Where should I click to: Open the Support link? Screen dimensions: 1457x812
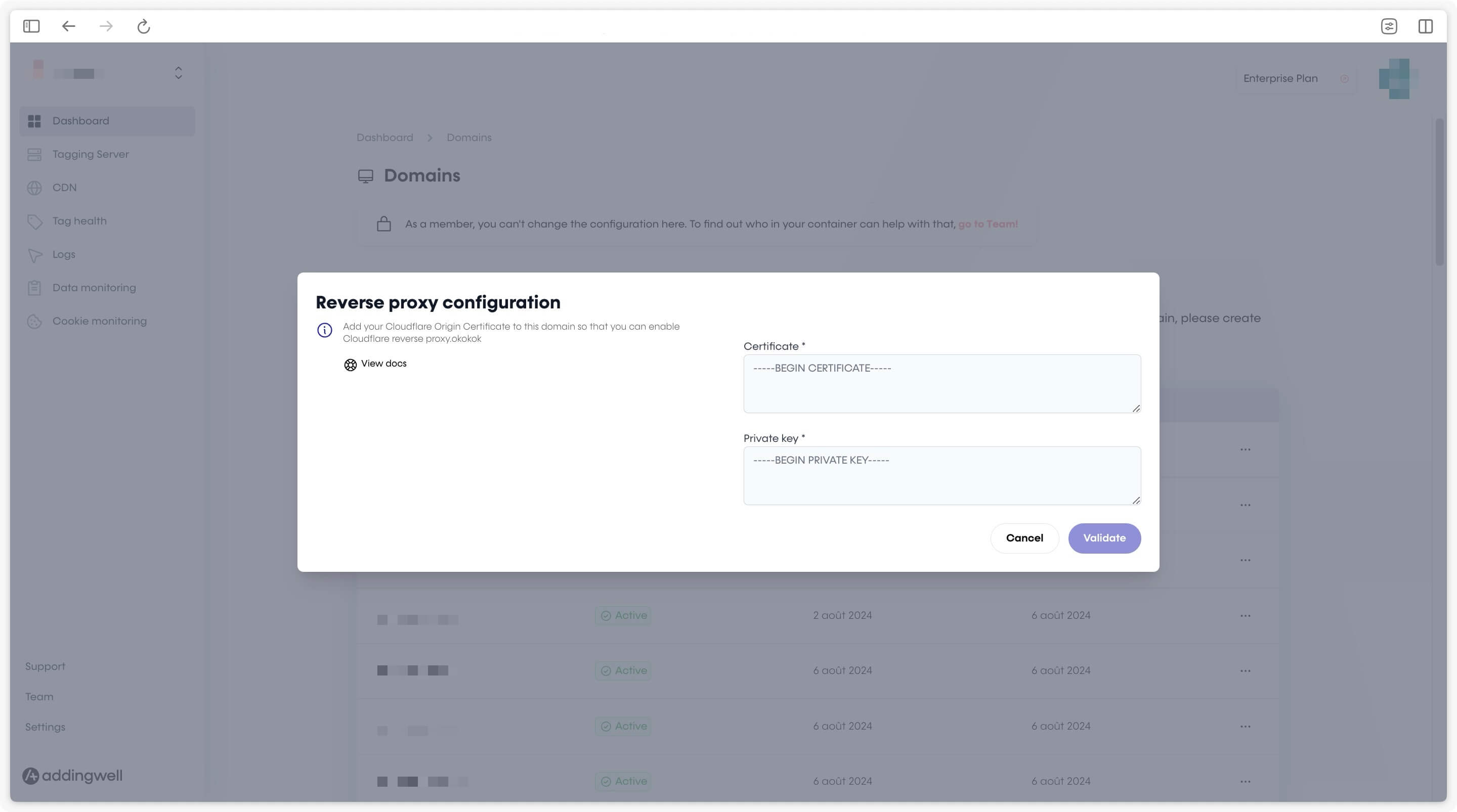[45, 667]
